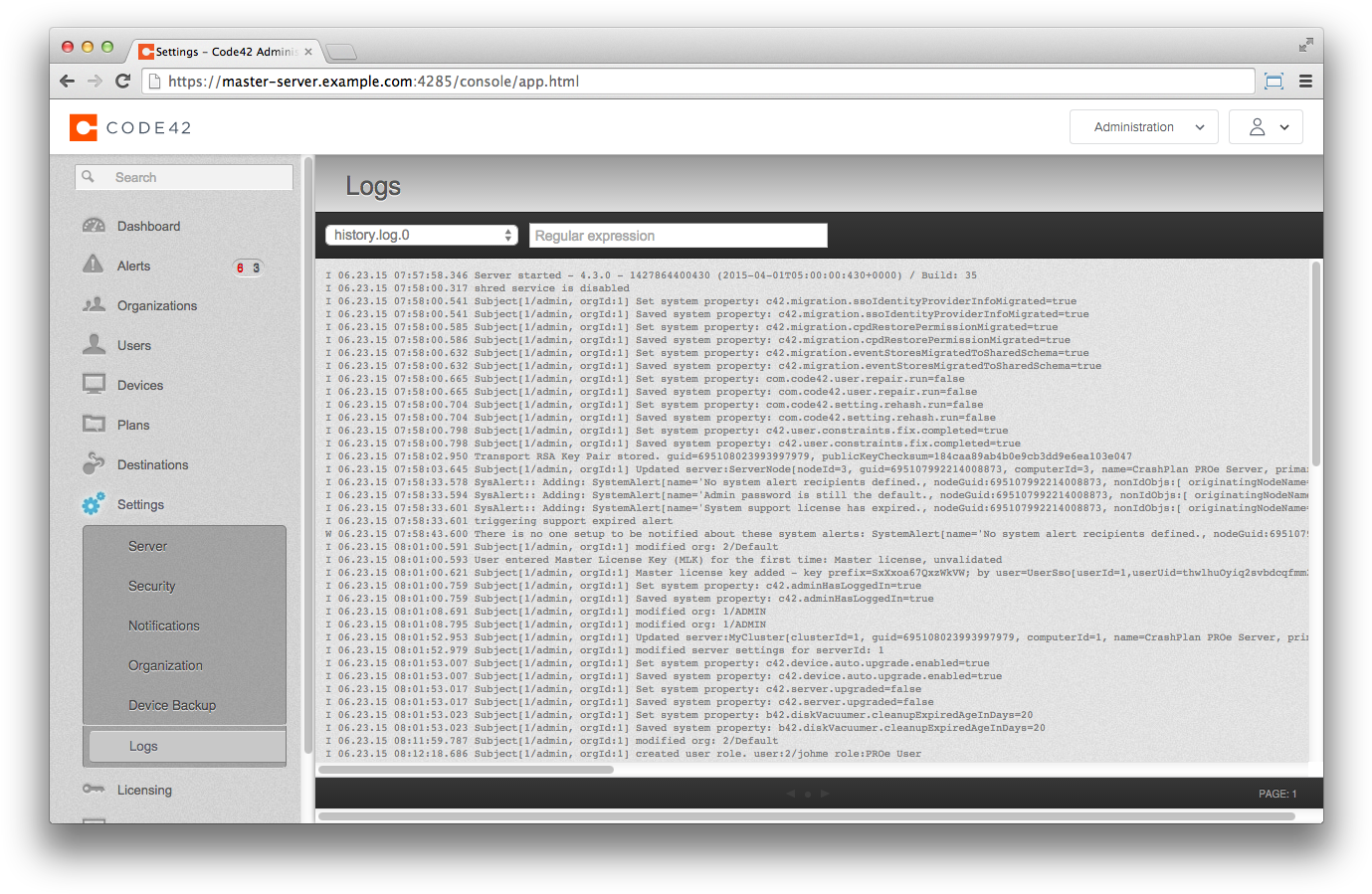
Task: Expand the user account menu
Action: click(1265, 126)
